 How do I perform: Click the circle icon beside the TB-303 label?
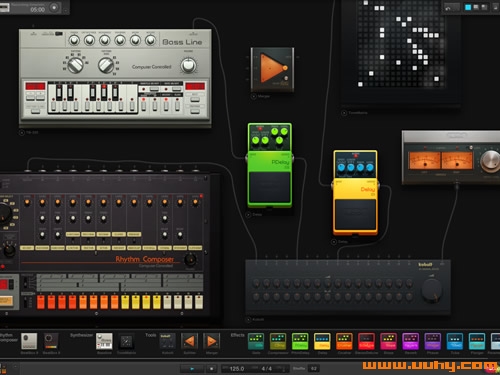tap(22, 132)
